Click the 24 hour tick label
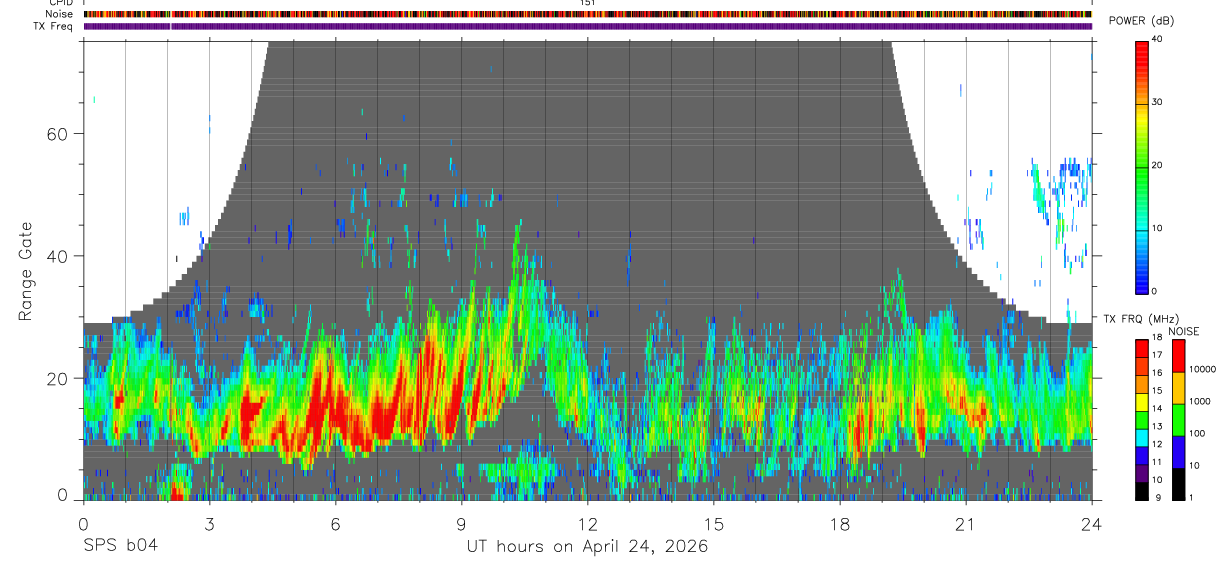Viewport: 1228px width, 567px height. point(1092,525)
